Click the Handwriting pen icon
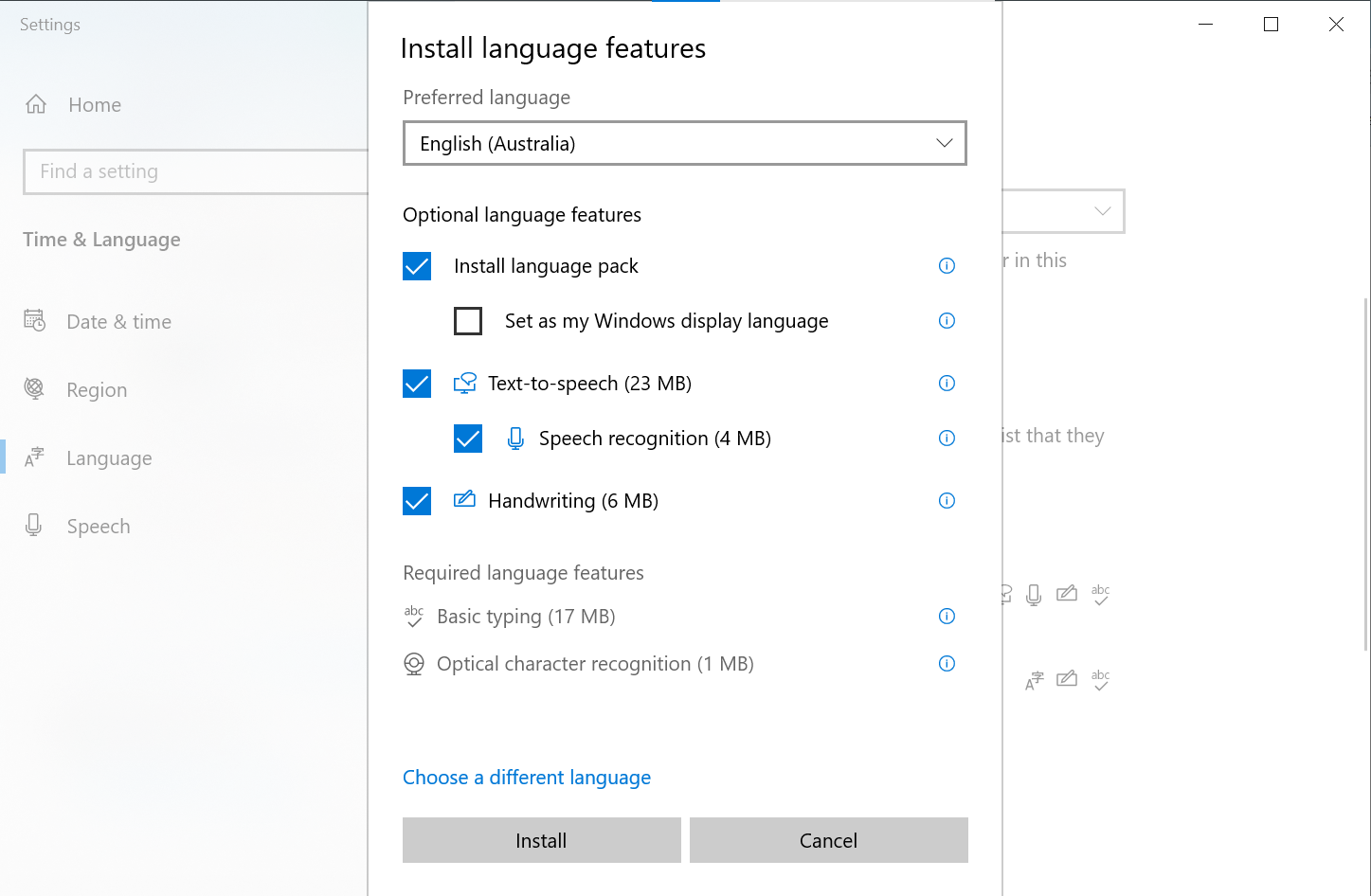Image resolution: width=1371 pixels, height=896 pixels. pyautogui.click(x=464, y=500)
